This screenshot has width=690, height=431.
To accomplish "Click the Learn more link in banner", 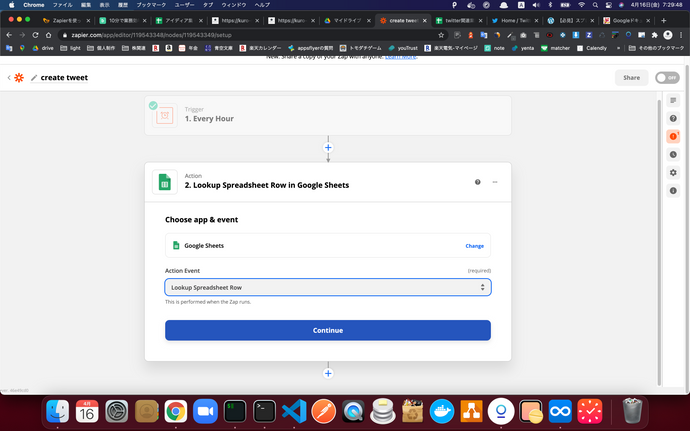I will pos(400,57).
